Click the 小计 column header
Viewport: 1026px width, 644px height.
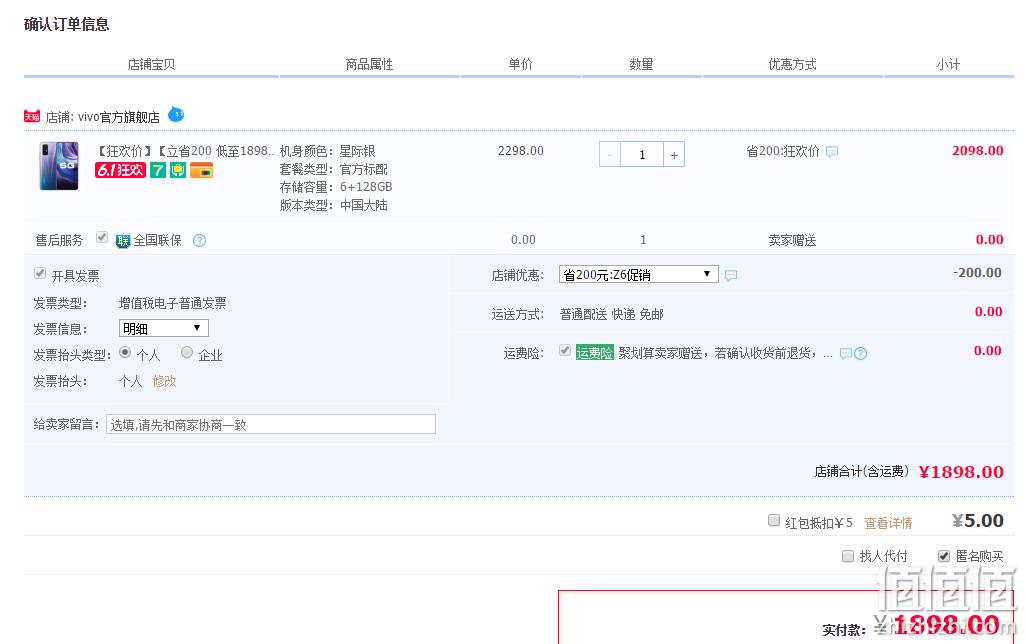point(948,64)
